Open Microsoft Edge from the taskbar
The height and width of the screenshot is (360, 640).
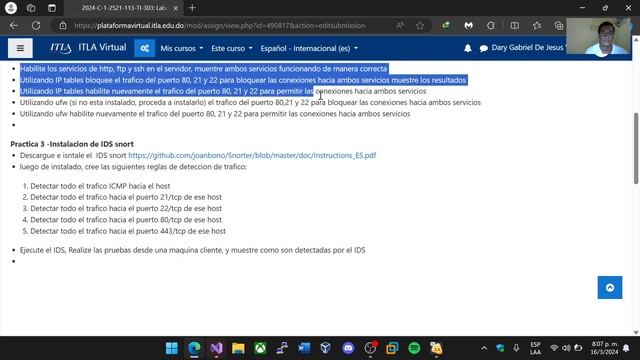(x=194, y=348)
